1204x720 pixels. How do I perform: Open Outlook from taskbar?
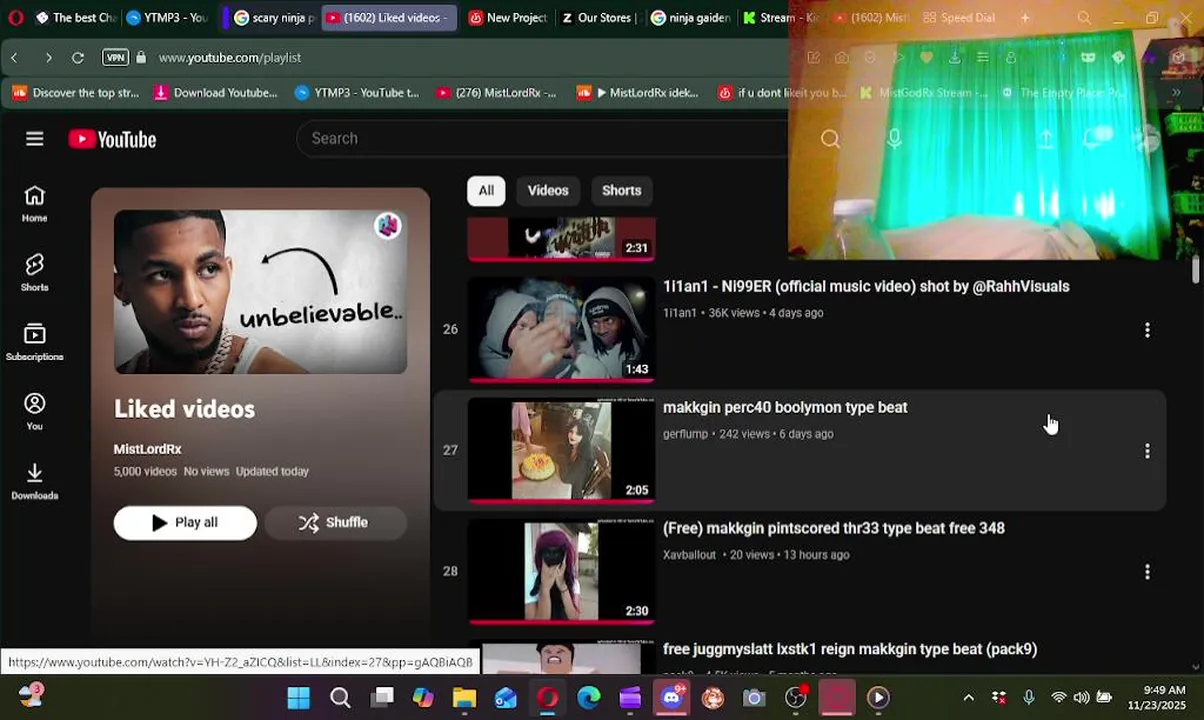coord(506,697)
